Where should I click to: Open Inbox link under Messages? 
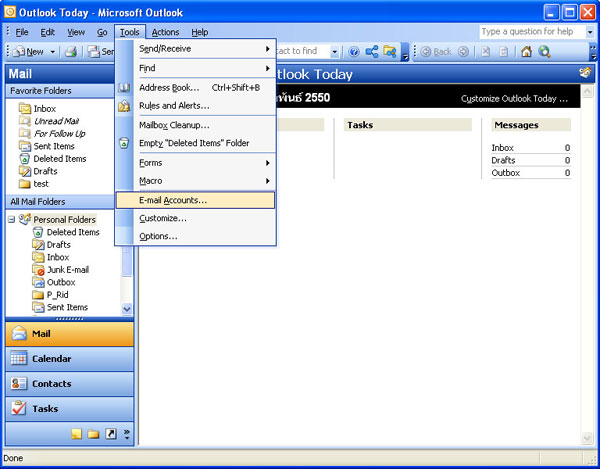502,148
